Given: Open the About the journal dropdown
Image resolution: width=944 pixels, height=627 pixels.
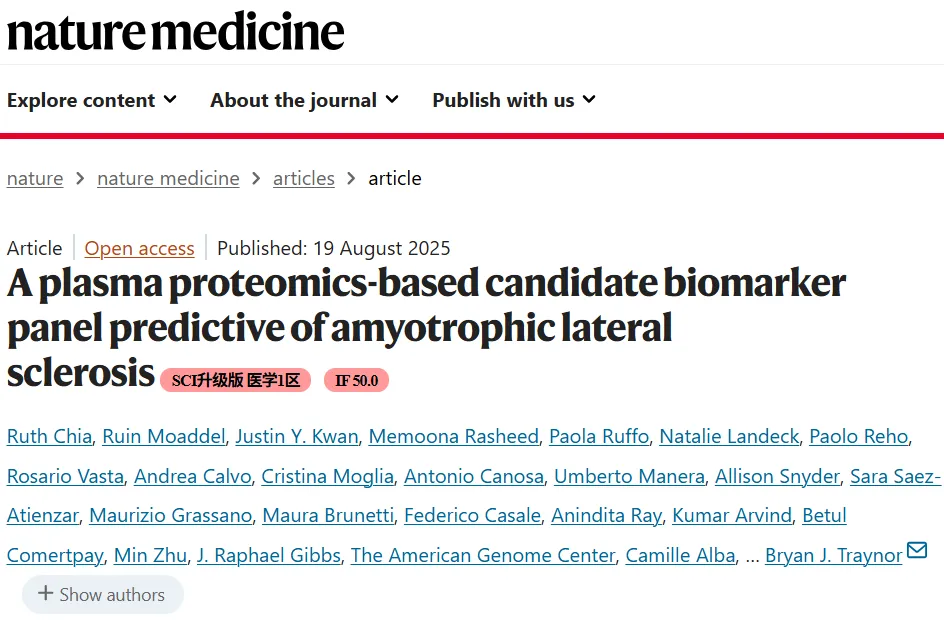Looking at the screenshot, I should 304,100.
